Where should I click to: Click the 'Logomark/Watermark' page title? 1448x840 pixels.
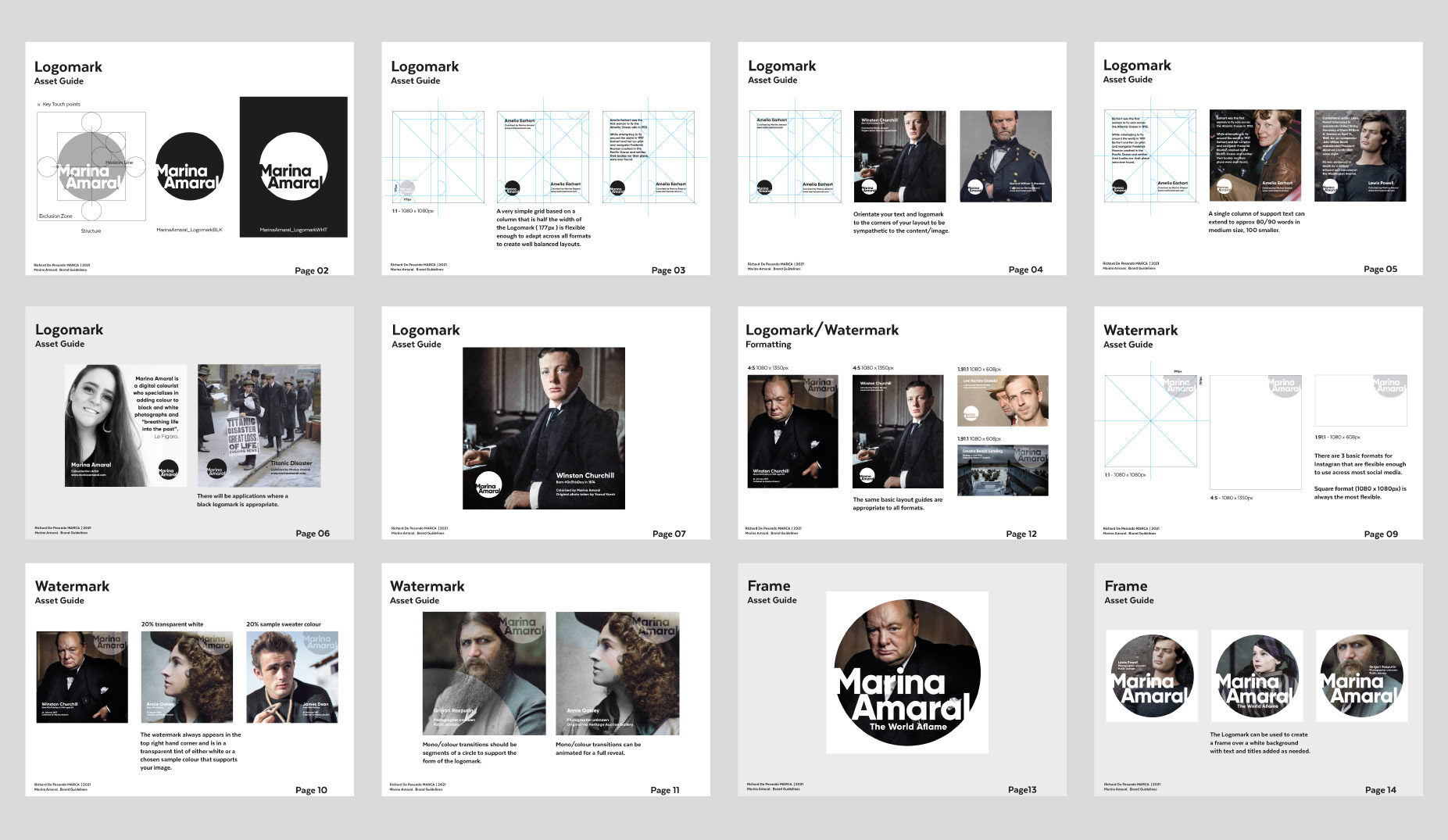[822, 330]
